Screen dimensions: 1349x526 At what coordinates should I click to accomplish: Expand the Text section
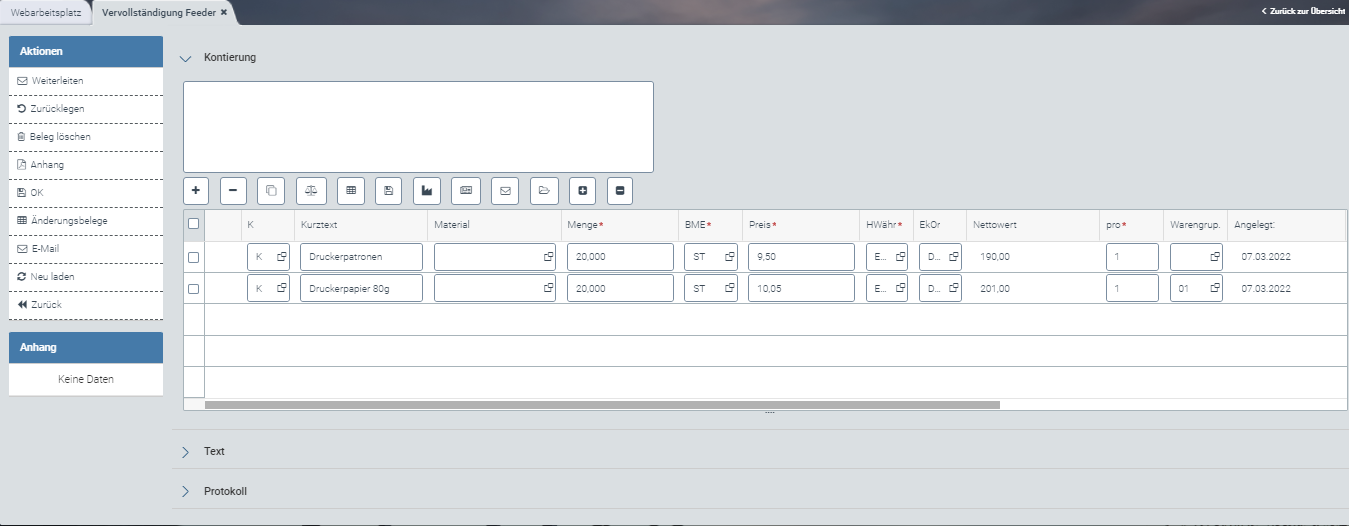coord(185,452)
